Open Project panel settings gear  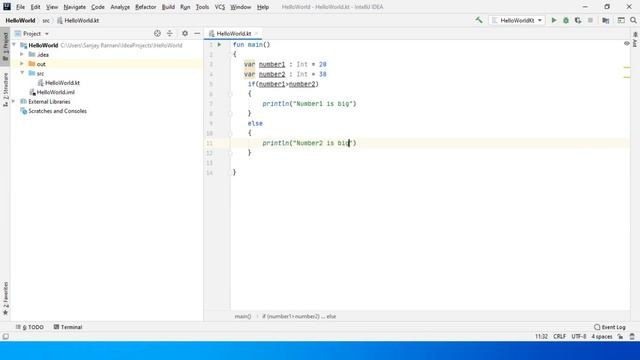pos(185,33)
